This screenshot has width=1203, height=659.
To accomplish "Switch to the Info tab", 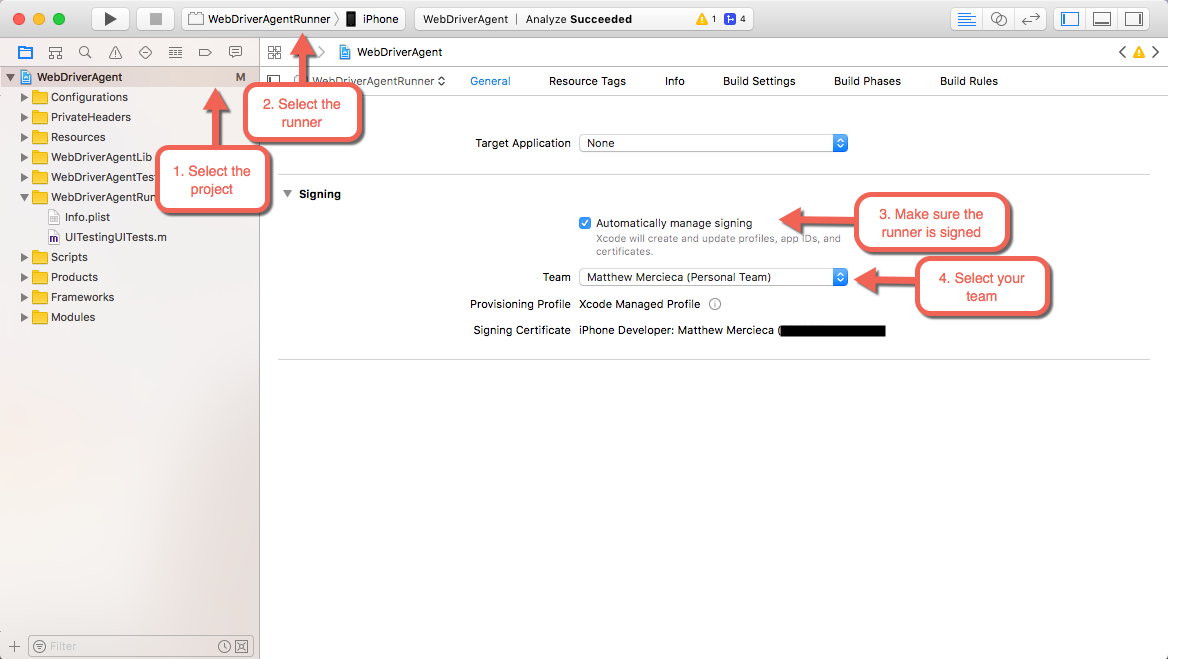I will coord(675,81).
